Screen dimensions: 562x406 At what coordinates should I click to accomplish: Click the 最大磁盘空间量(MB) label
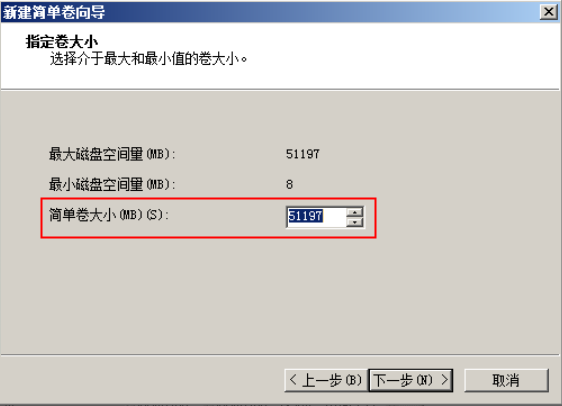click(x=112, y=154)
